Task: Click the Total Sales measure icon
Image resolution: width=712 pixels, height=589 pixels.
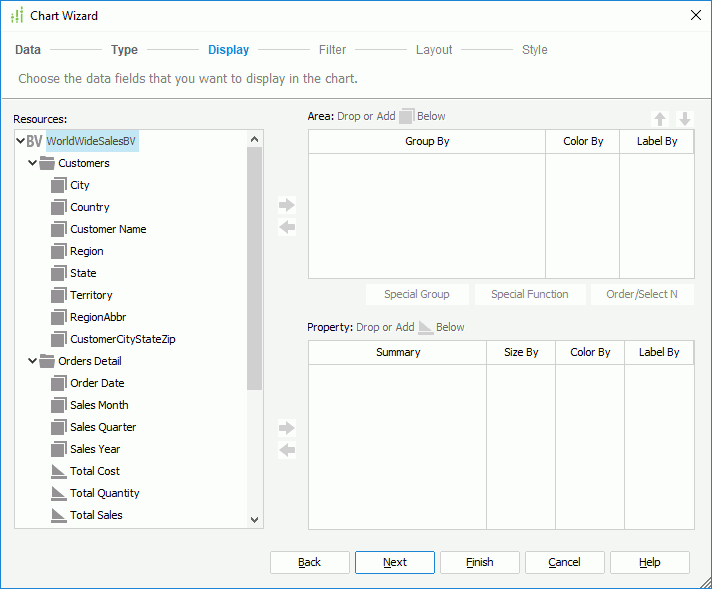Action: coord(59,515)
